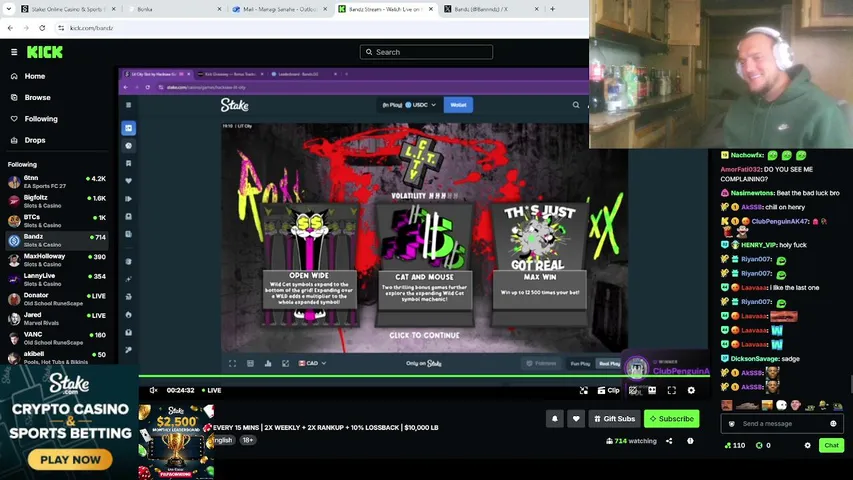Follow with the heart button
Screen dimensions: 853x480
576,419
